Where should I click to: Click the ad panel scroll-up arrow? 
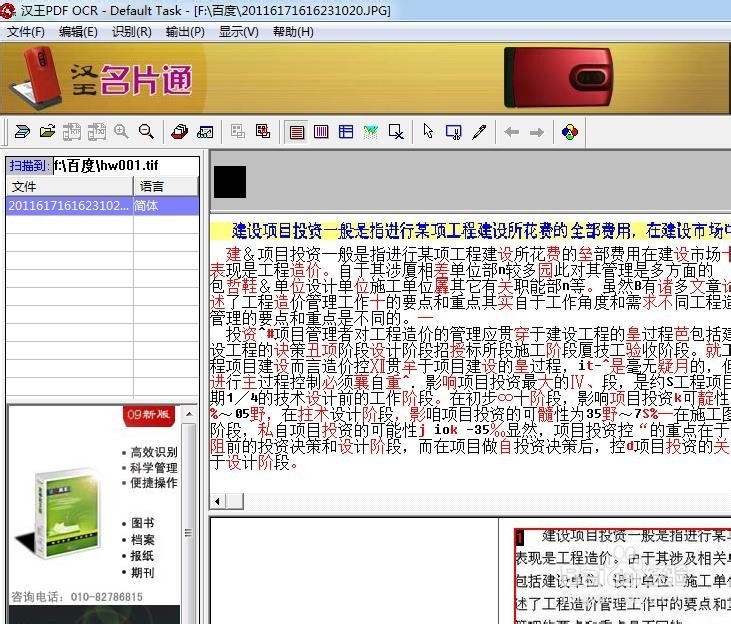(x=189, y=414)
